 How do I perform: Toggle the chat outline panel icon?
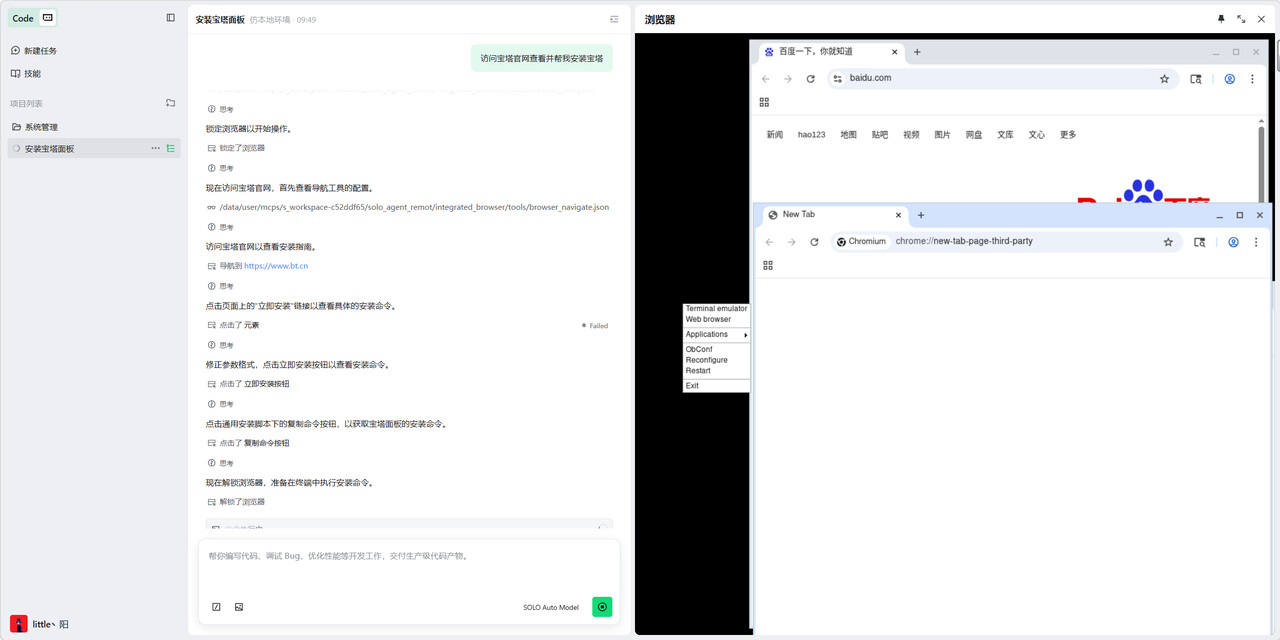(614, 19)
